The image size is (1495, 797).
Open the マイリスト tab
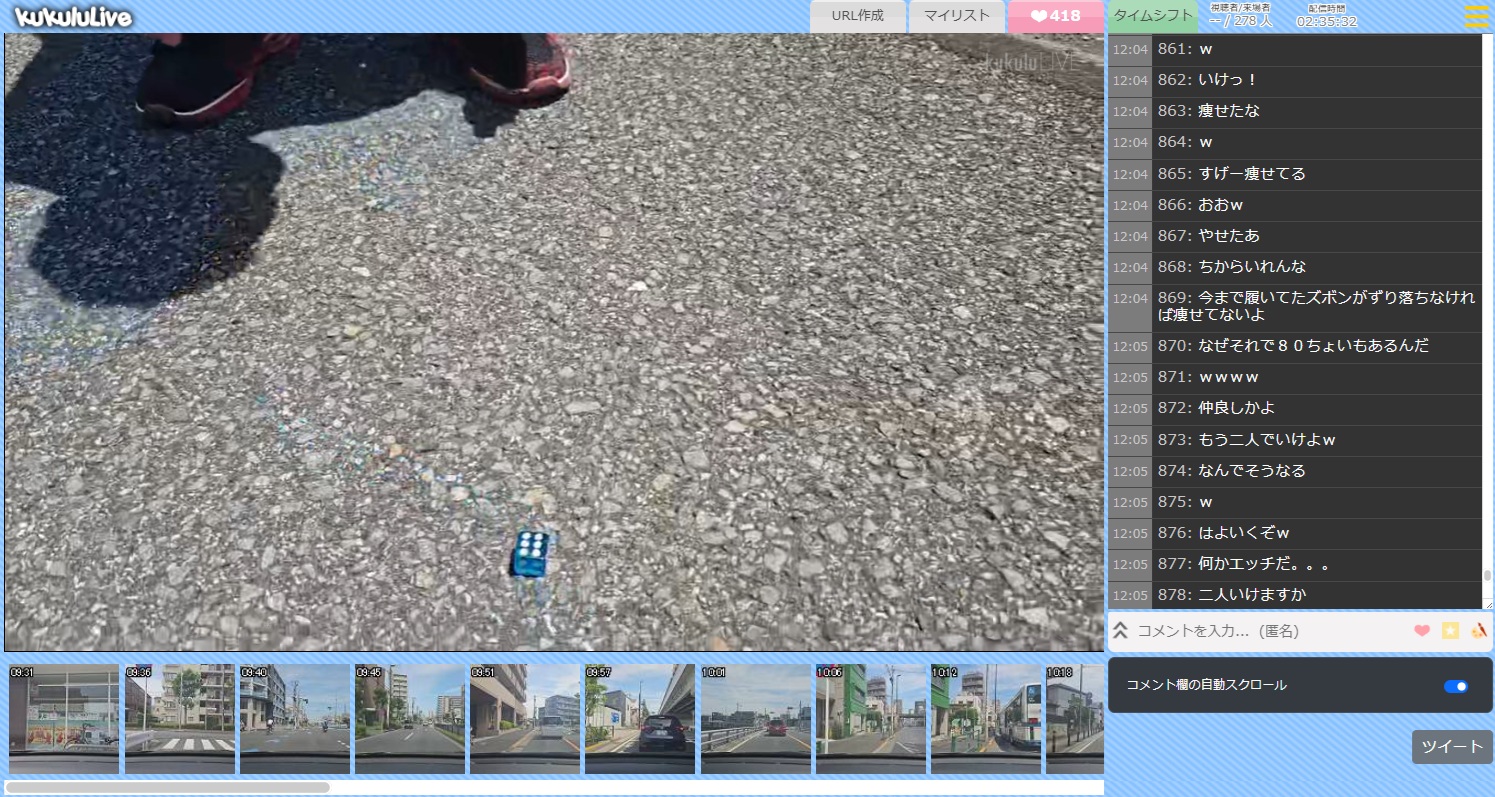pos(957,16)
